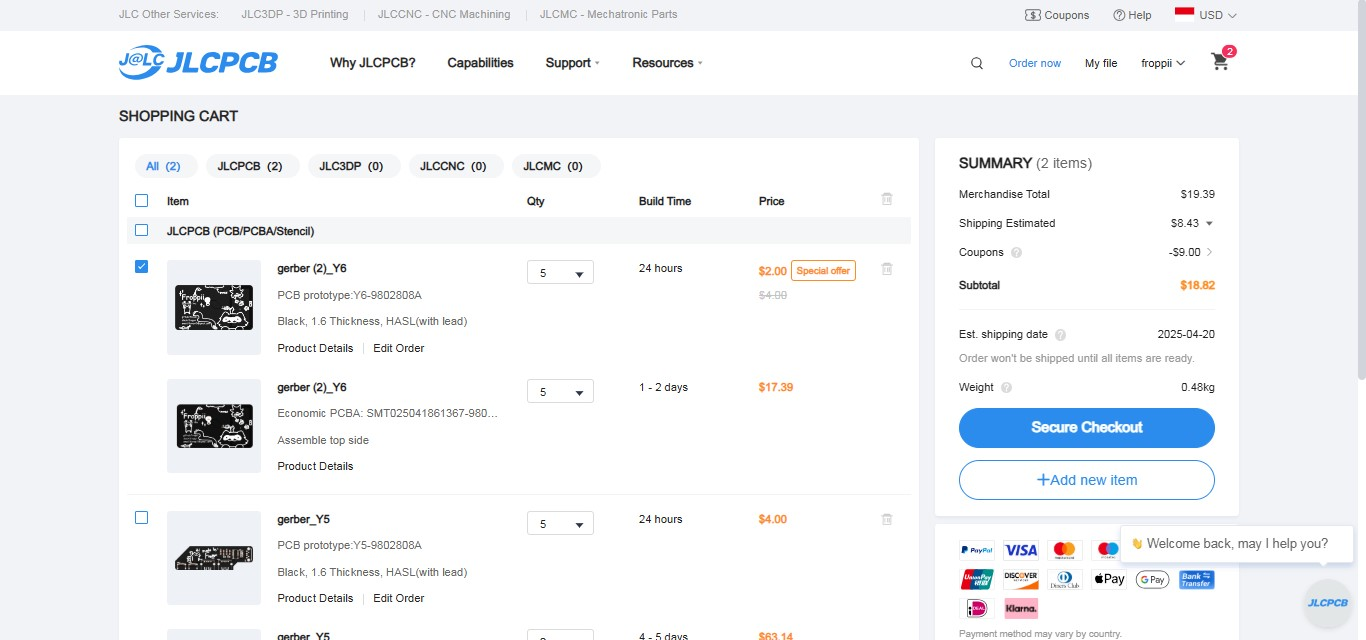The height and width of the screenshot is (640, 1366).
Task: Open Product Details for gerber (2)_Y6 PCB prototype
Action: (315, 348)
